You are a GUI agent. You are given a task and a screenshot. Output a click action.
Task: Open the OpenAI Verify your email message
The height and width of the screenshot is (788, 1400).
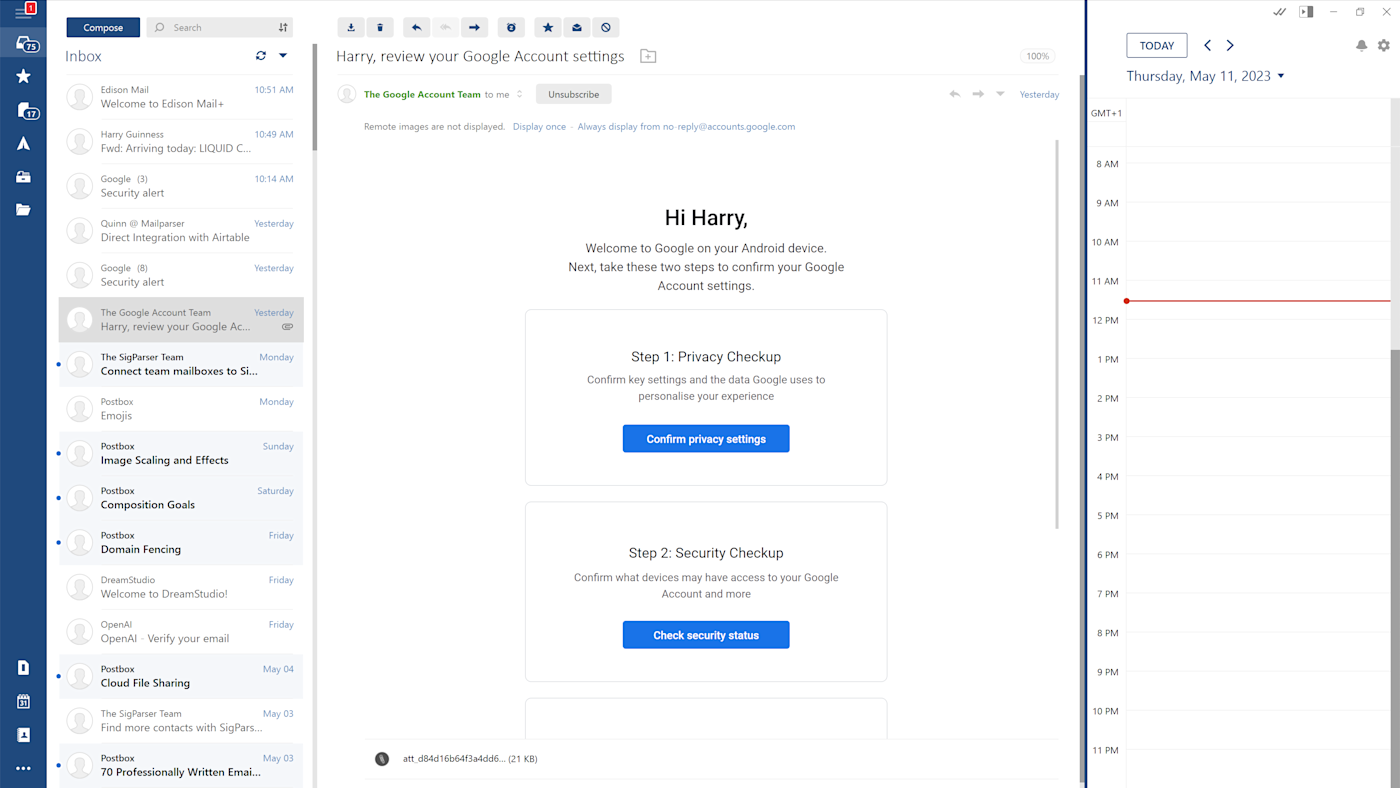point(181,631)
